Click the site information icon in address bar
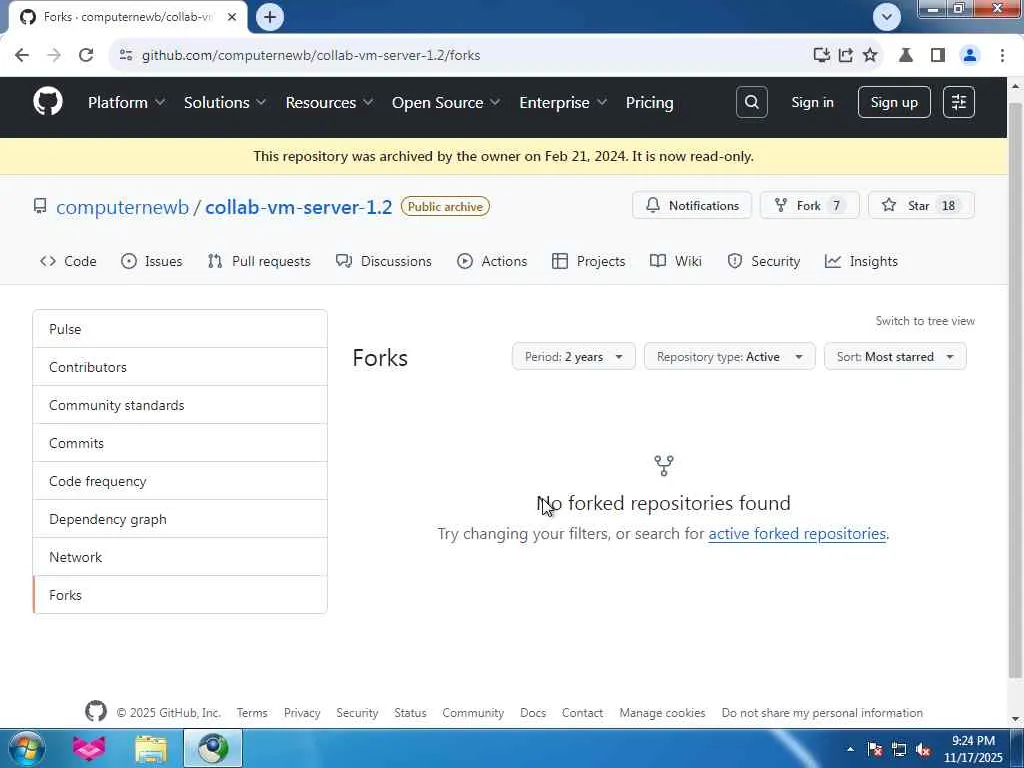The width and height of the screenshot is (1024, 768). (126, 55)
